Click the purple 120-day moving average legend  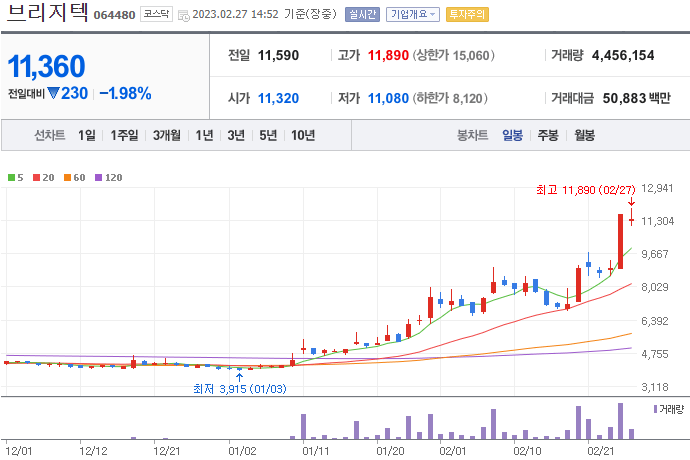(x=109, y=177)
